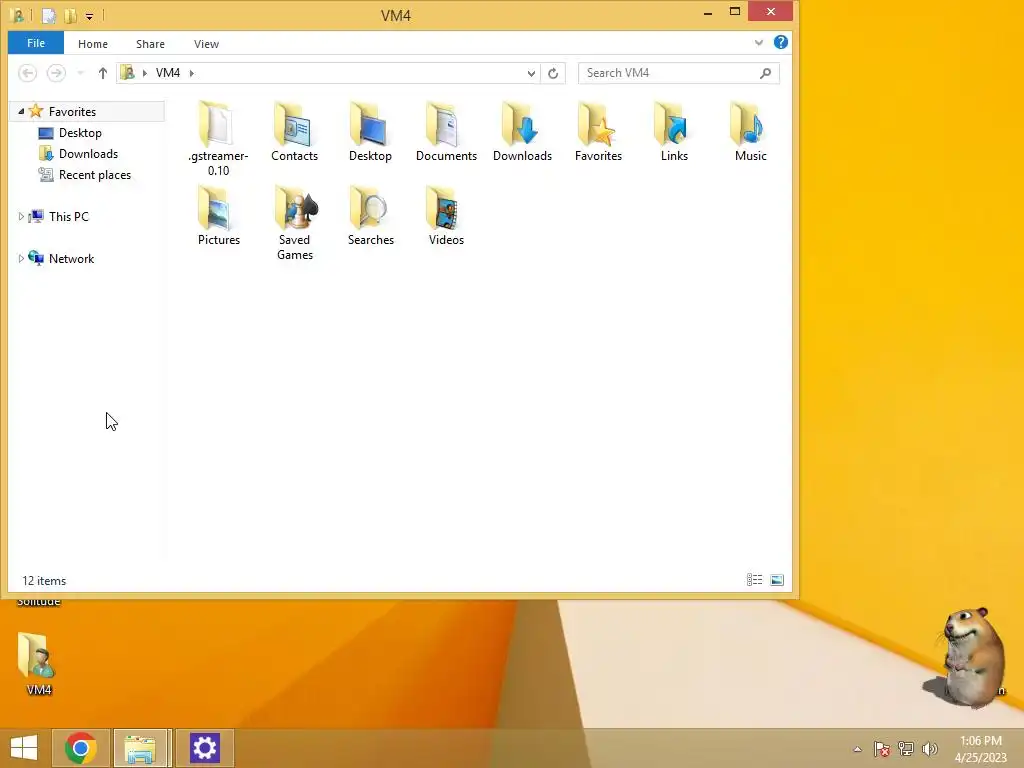The image size is (1024, 768).
Task: Open the address bar history dropdown
Action: (x=531, y=73)
